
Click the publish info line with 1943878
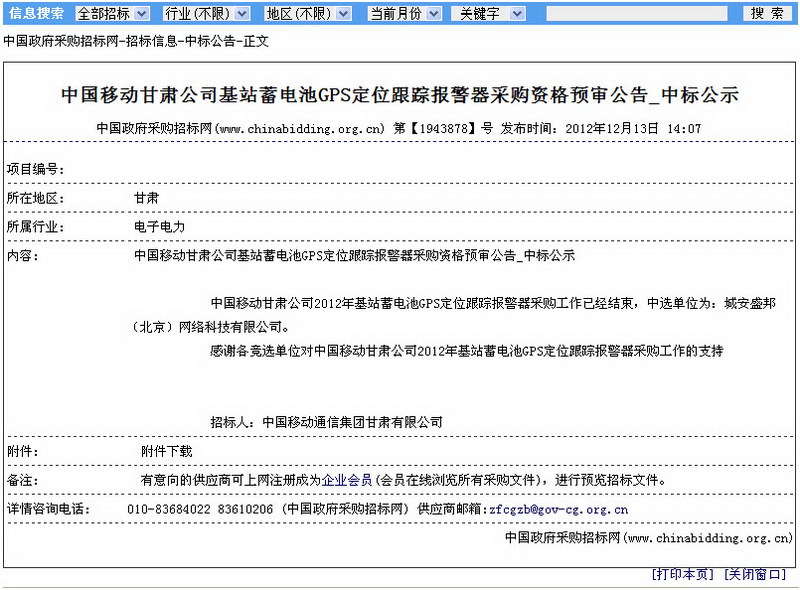pos(398,129)
